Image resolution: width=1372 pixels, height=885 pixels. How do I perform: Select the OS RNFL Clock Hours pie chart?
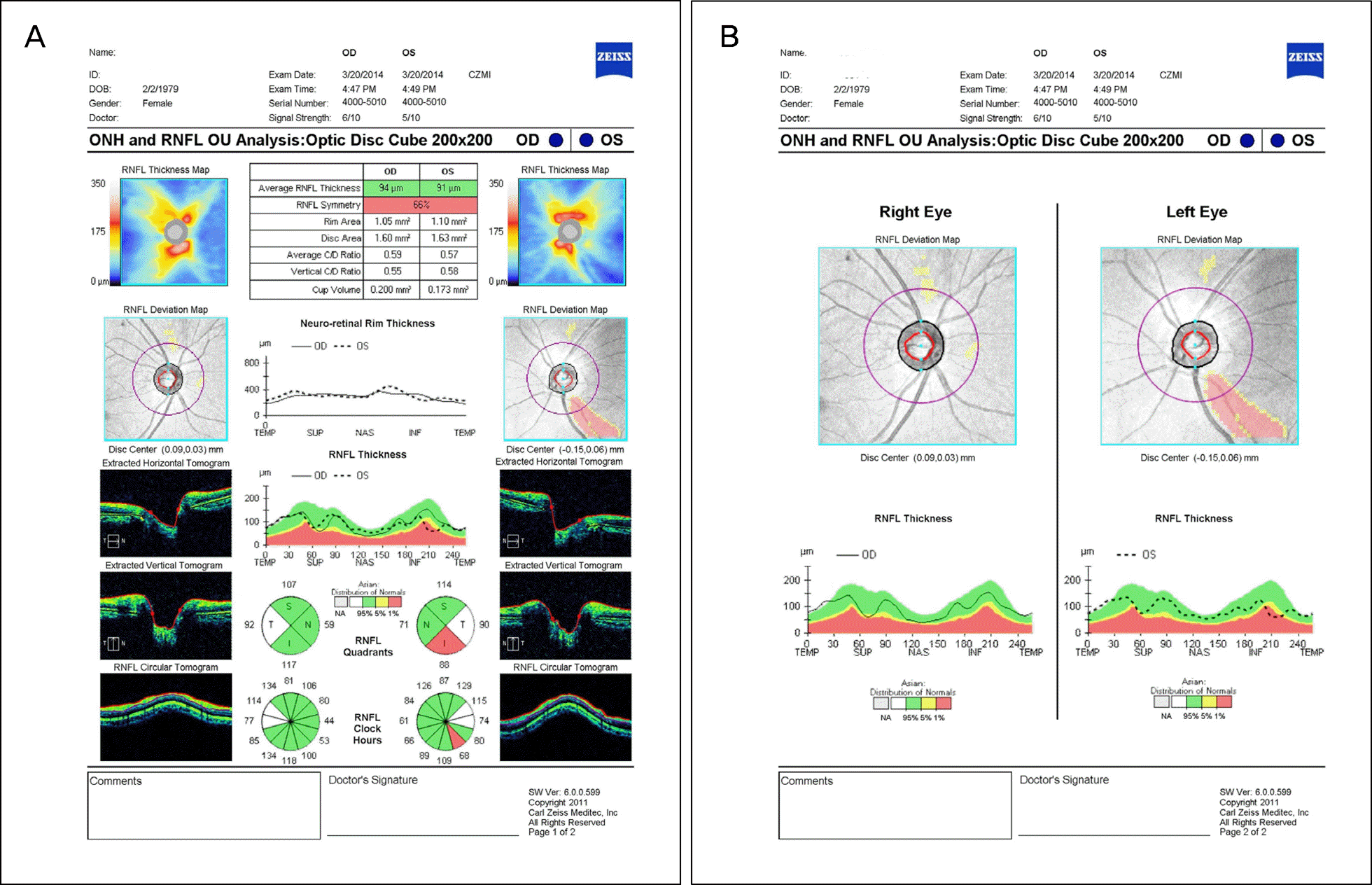(444, 721)
